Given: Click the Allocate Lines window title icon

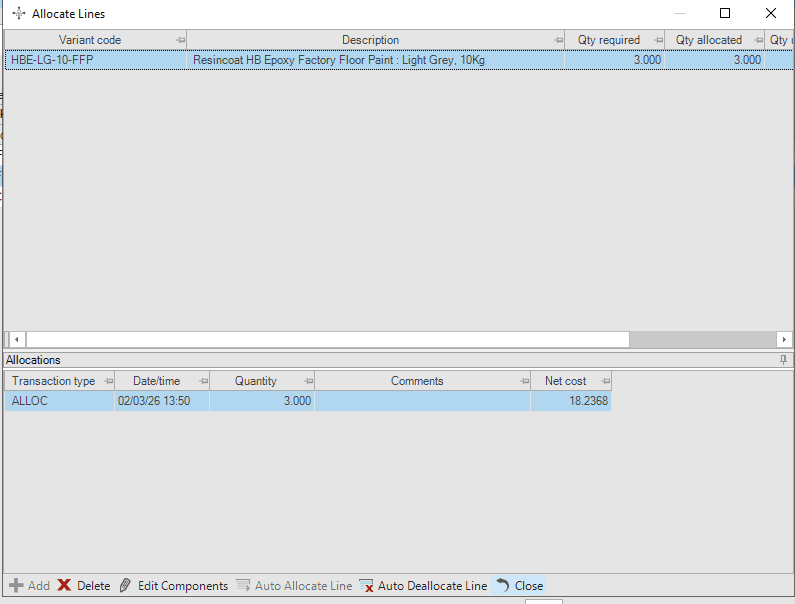Looking at the screenshot, I should pyautogui.click(x=19, y=13).
